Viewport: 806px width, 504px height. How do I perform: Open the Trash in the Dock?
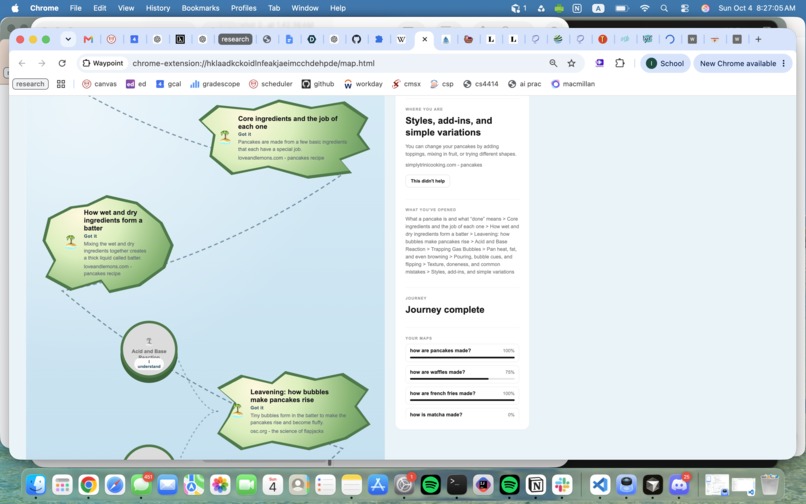[770, 484]
